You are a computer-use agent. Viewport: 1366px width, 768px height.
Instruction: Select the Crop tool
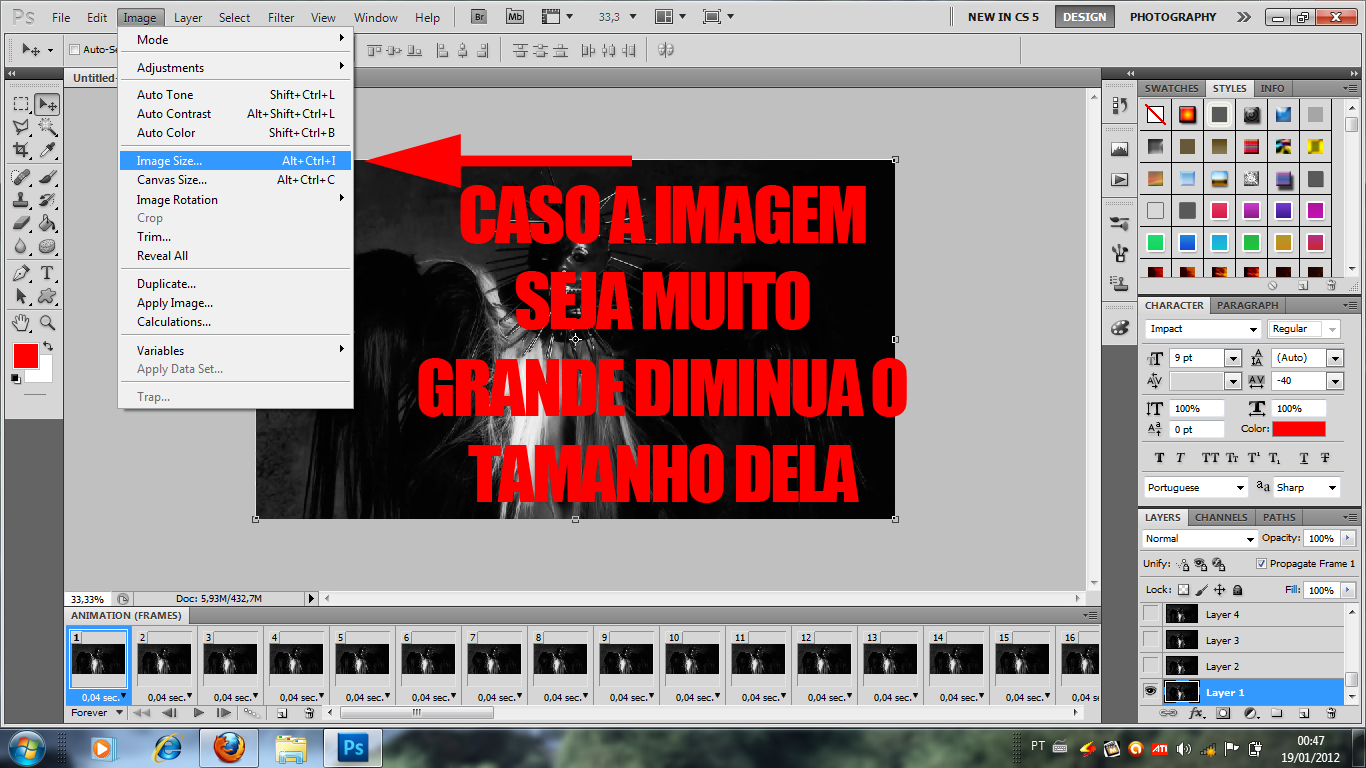21,150
